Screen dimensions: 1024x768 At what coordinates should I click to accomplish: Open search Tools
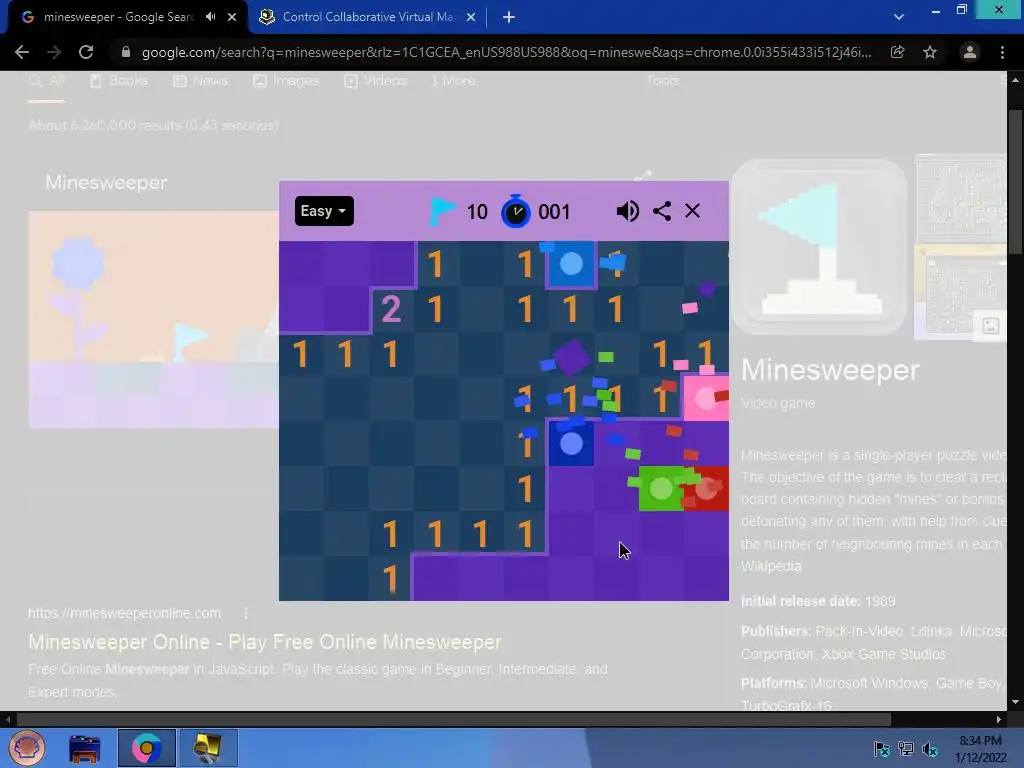pos(663,81)
